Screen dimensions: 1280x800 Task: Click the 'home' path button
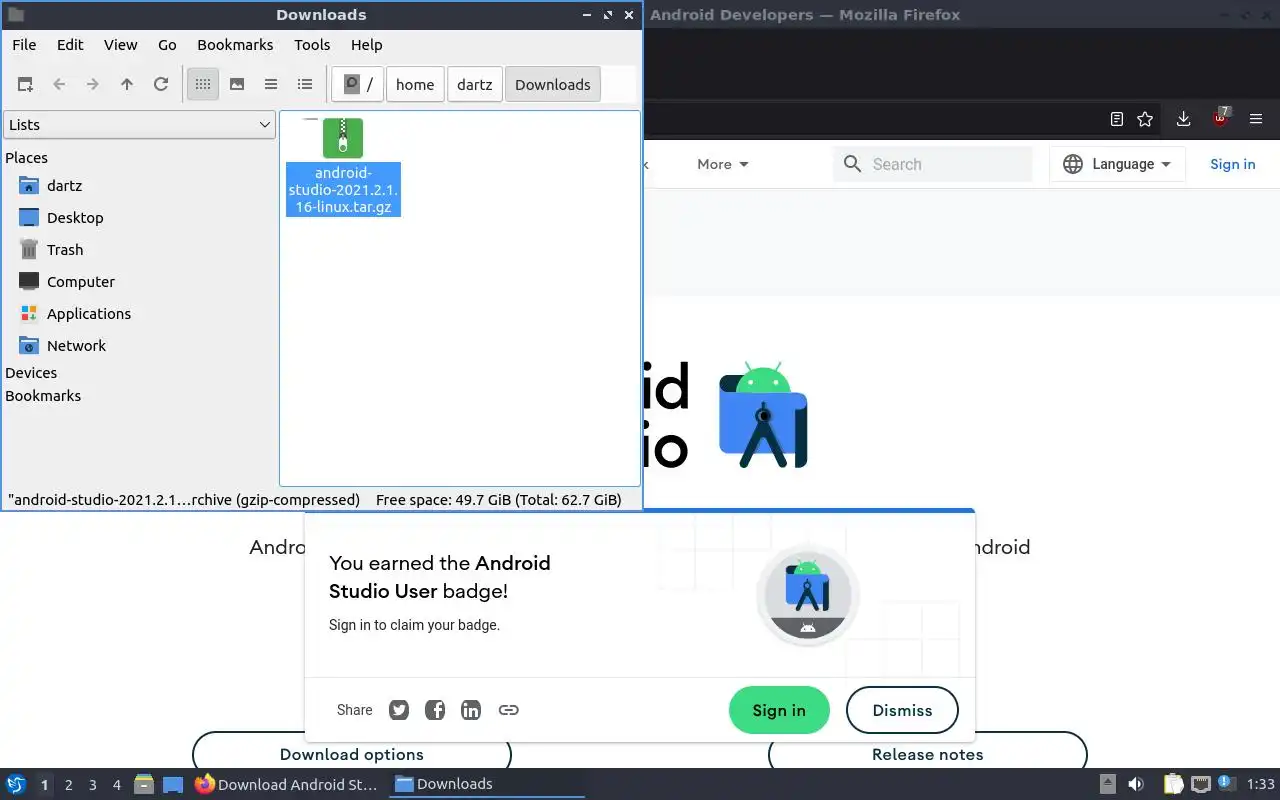(415, 85)
